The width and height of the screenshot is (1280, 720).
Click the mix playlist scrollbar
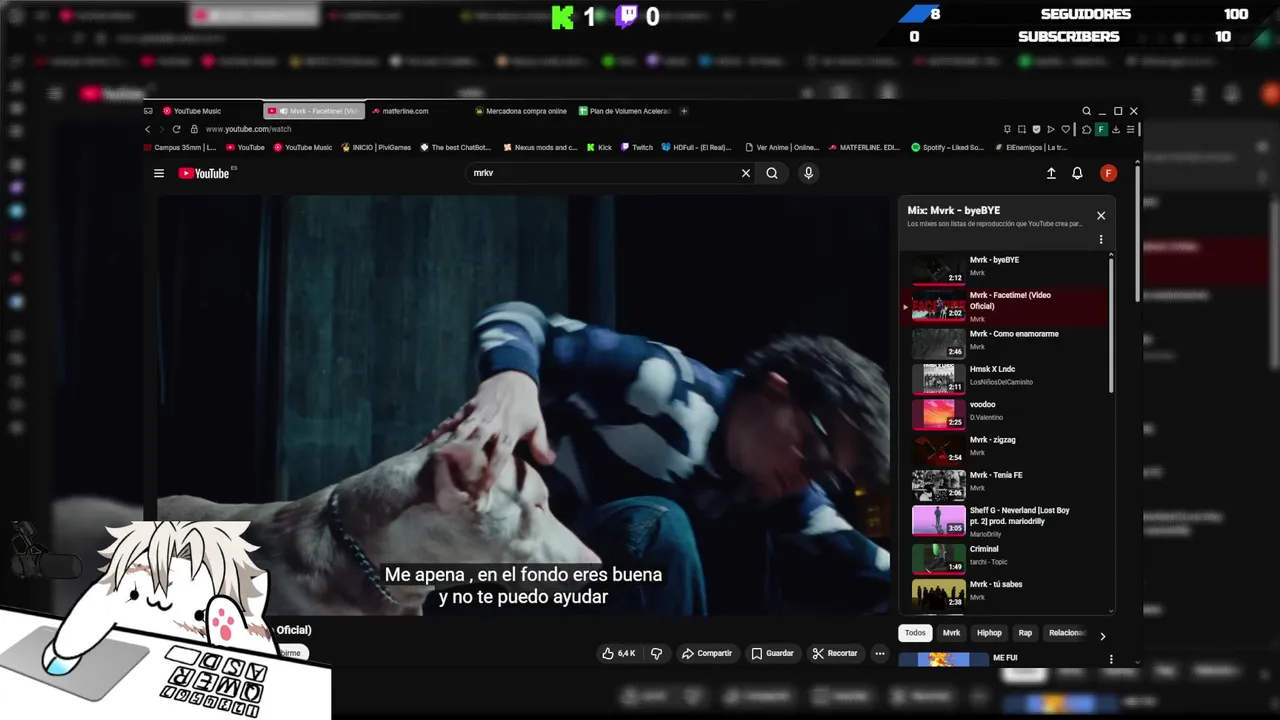click(x=1111, y=325)
